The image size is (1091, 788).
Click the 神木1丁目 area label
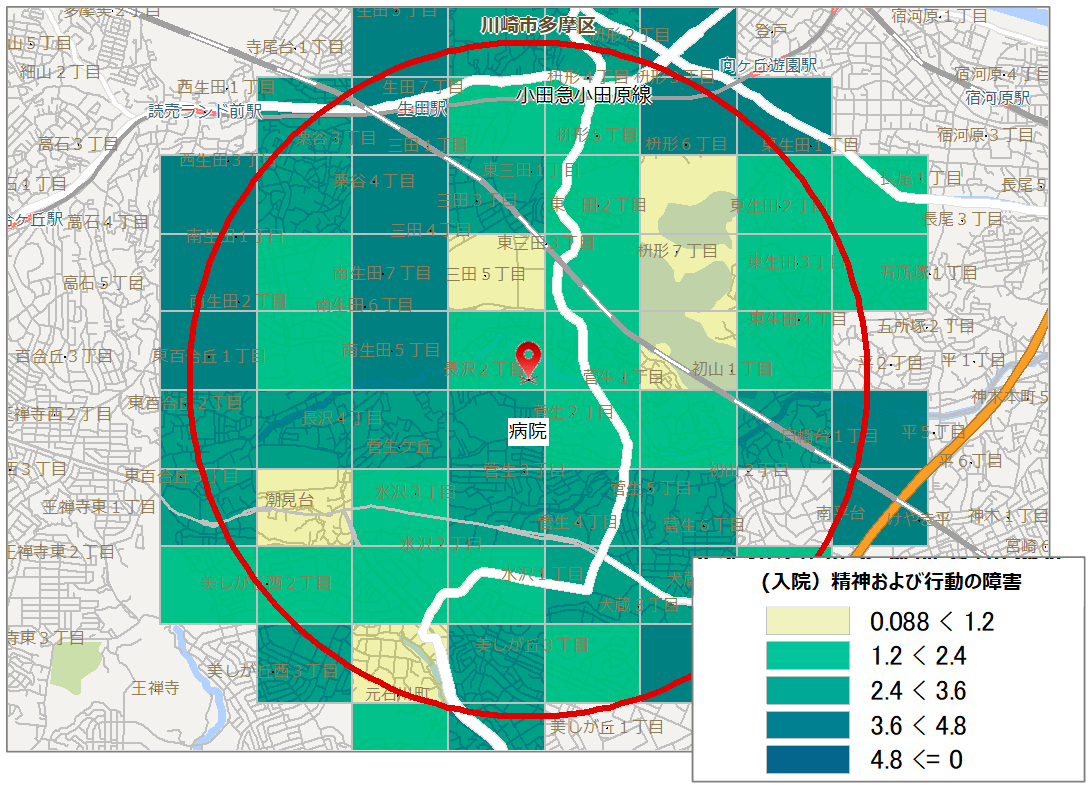pyautogui.click(x=1009, y=516)
